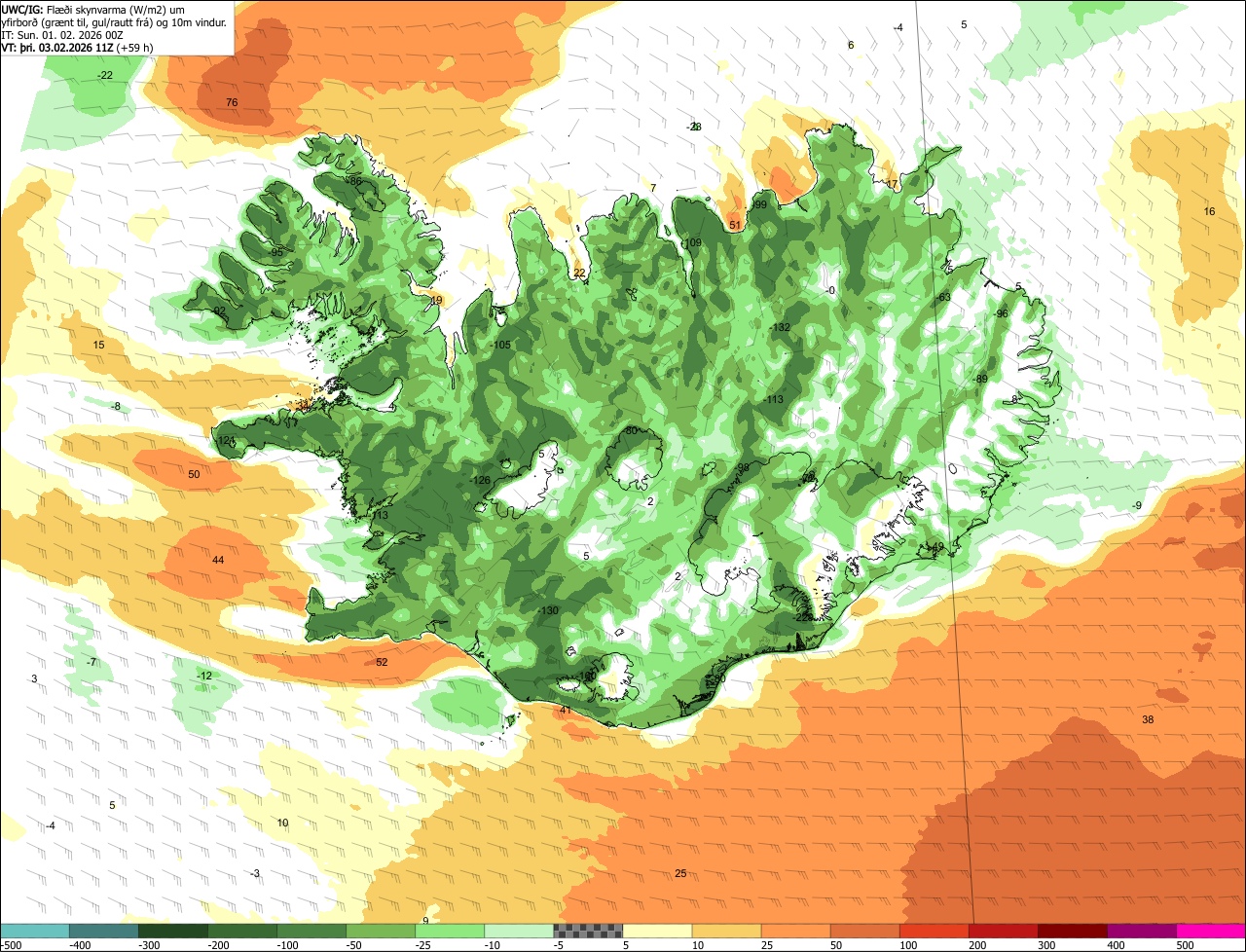Pick the pale green swatch between -10 and -5
The image size is (1246, 952).
(x=519, y=931)
